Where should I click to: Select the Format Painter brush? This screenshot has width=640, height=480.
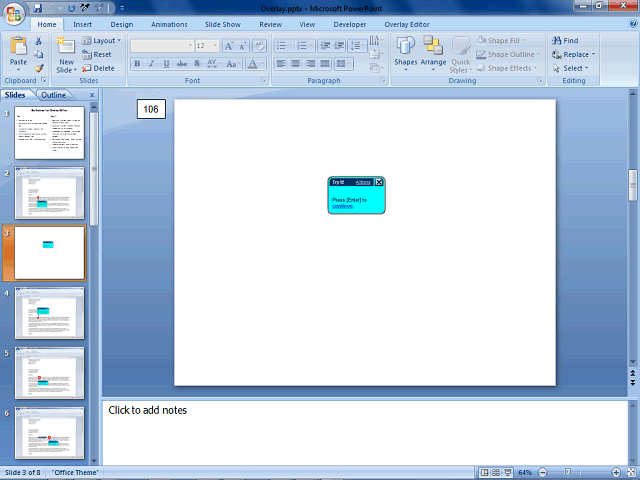[38, 68]
